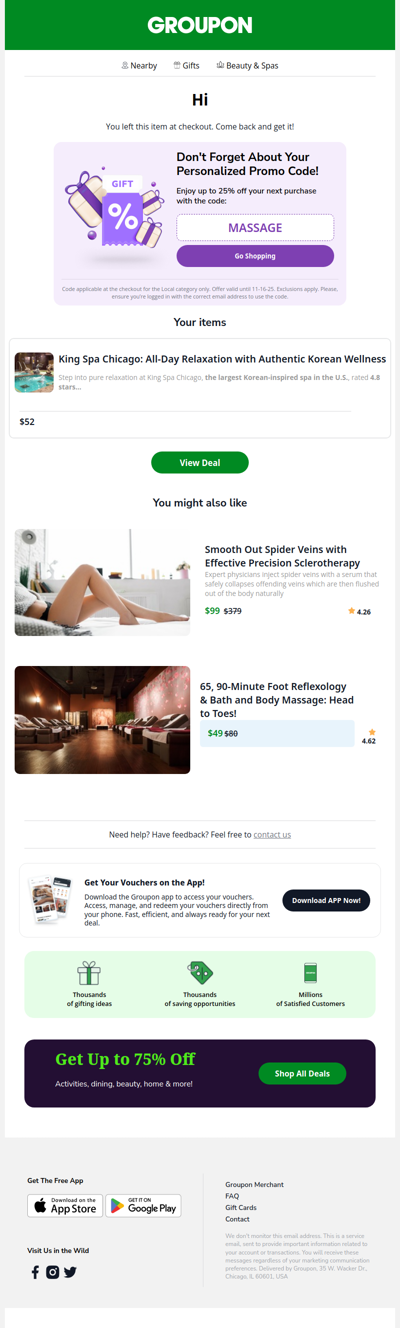400x1328 pixels.
Task: Open the Sclerotherapy deal image
Action: tap(102, 582)
